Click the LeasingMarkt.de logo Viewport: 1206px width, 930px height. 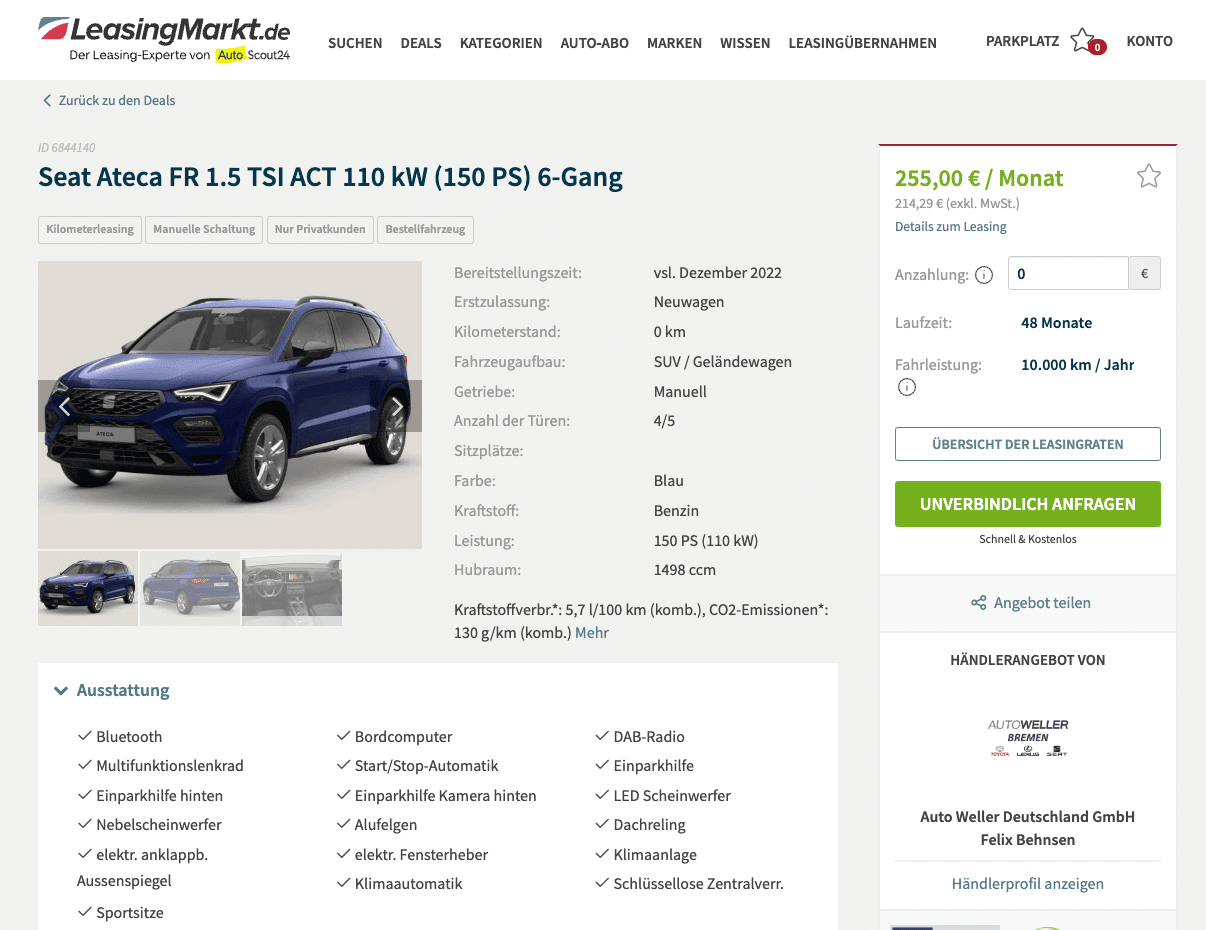[164, 40]
